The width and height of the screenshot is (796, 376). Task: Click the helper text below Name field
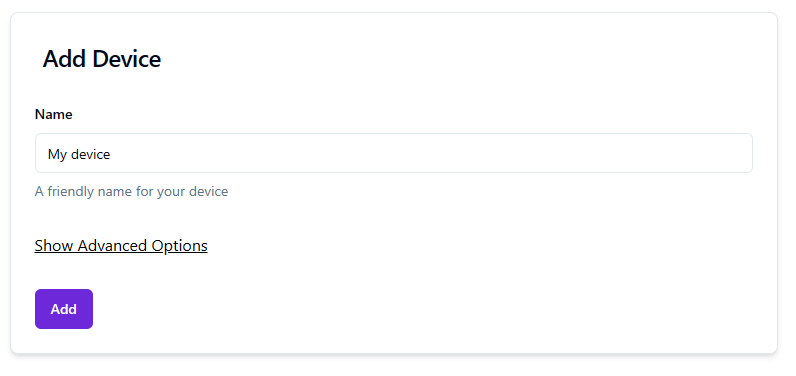tap(131, 191)
